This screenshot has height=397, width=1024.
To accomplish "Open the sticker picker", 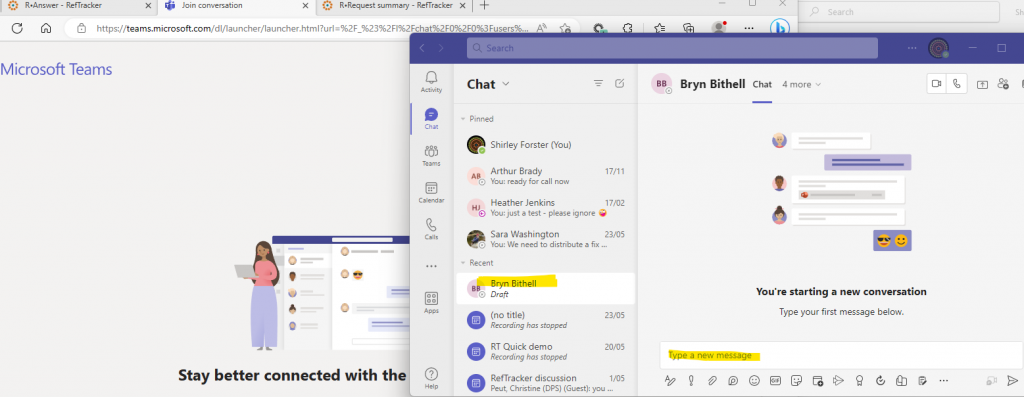I will tap(797, 380).
